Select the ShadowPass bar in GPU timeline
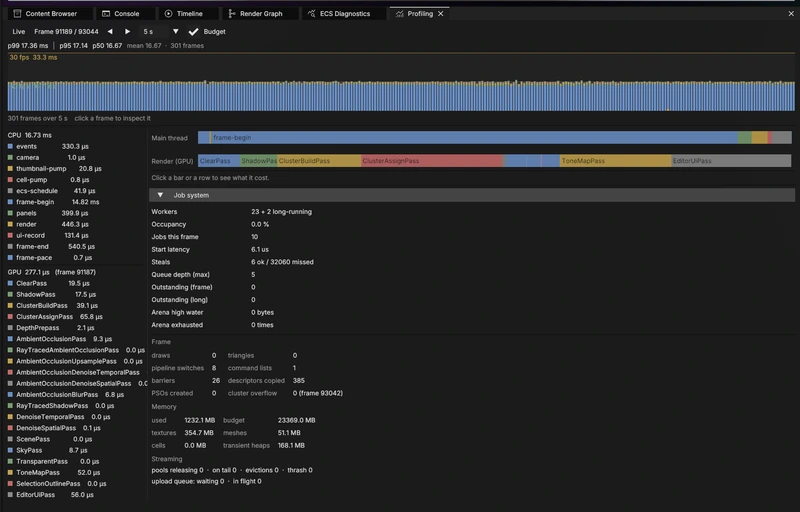The width and height of the screenshot is (800, 512). pyautogui.click(x=259, y=161)
